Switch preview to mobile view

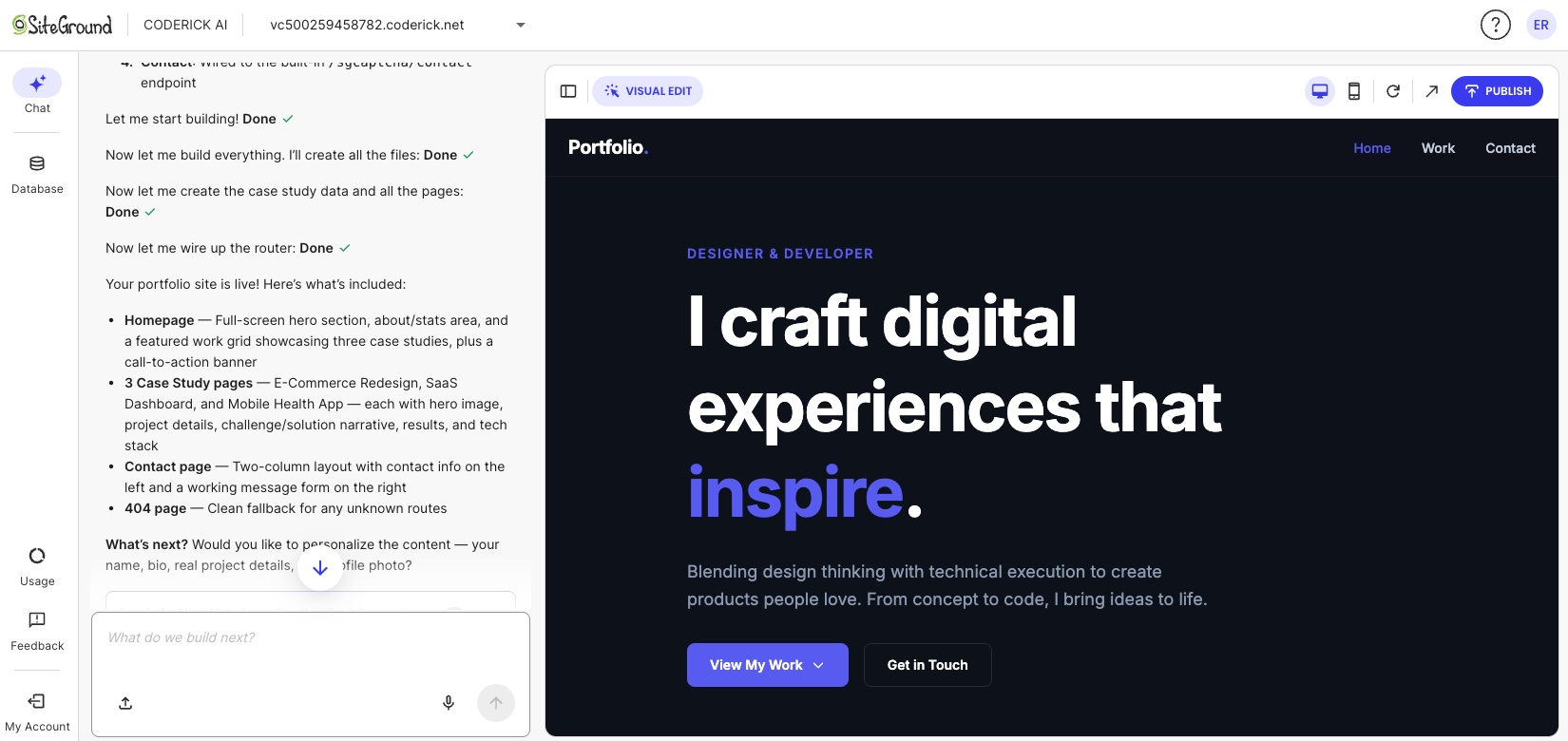point(1354,91)
